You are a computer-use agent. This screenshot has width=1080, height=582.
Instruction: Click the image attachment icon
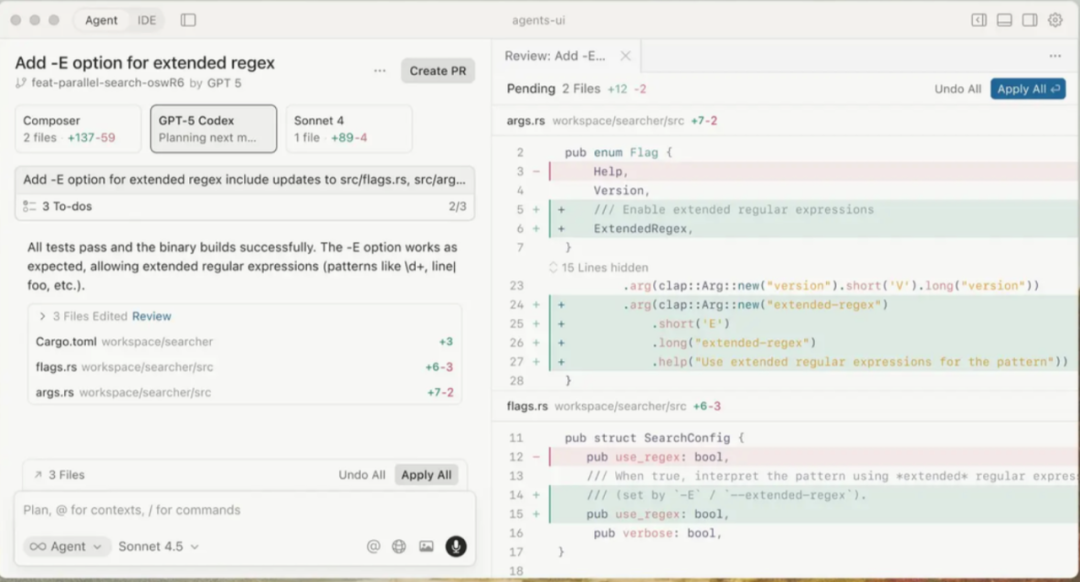[x=426, y=546]
